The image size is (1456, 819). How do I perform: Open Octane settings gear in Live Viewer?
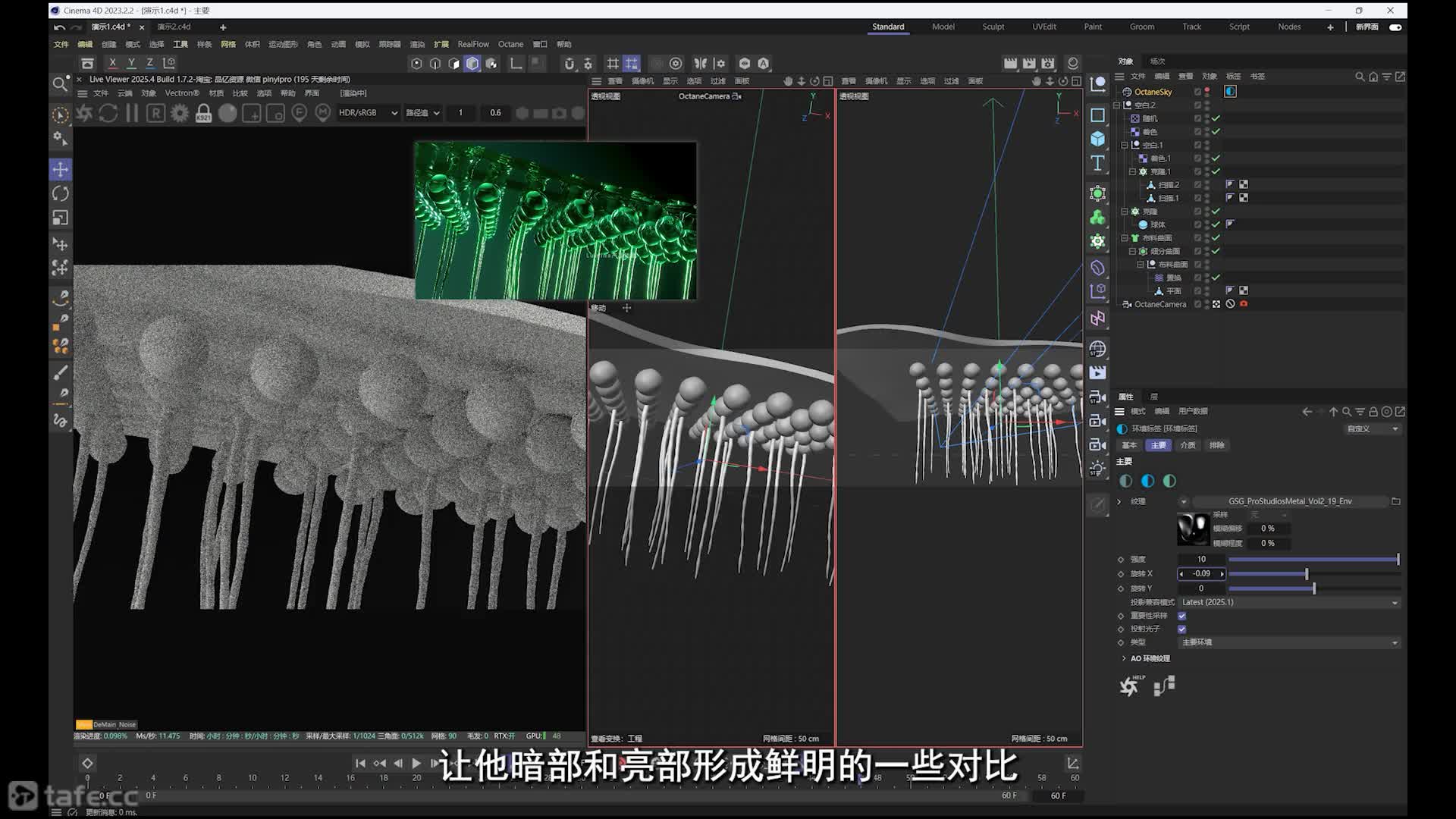180,113
